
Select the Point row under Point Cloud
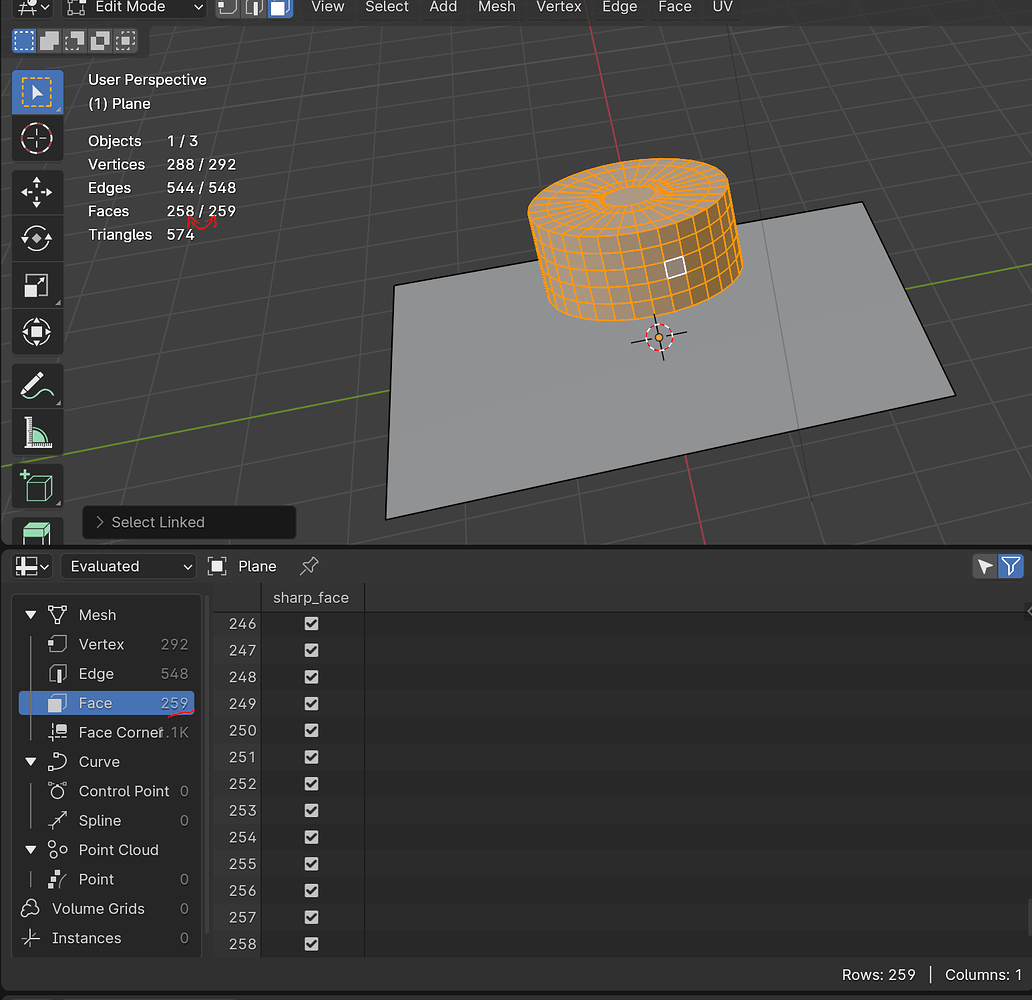[x=107, y=880]
